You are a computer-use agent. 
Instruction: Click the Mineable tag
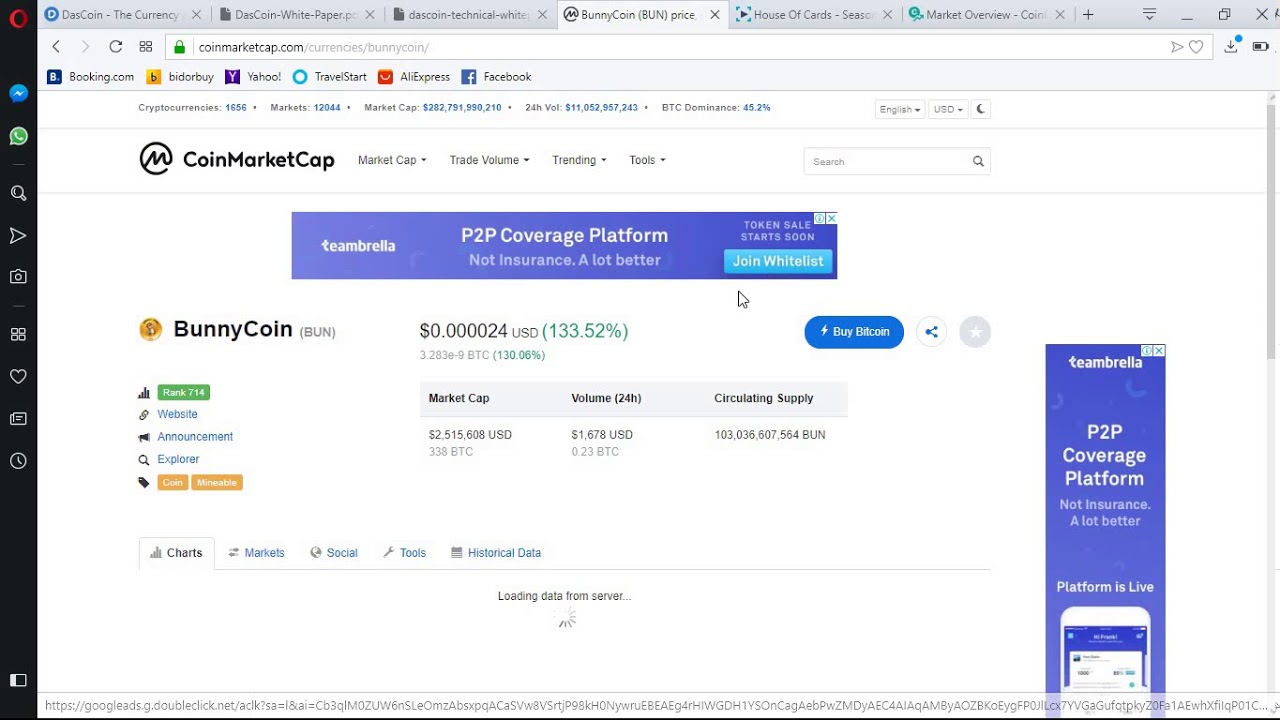coord(217,483)
